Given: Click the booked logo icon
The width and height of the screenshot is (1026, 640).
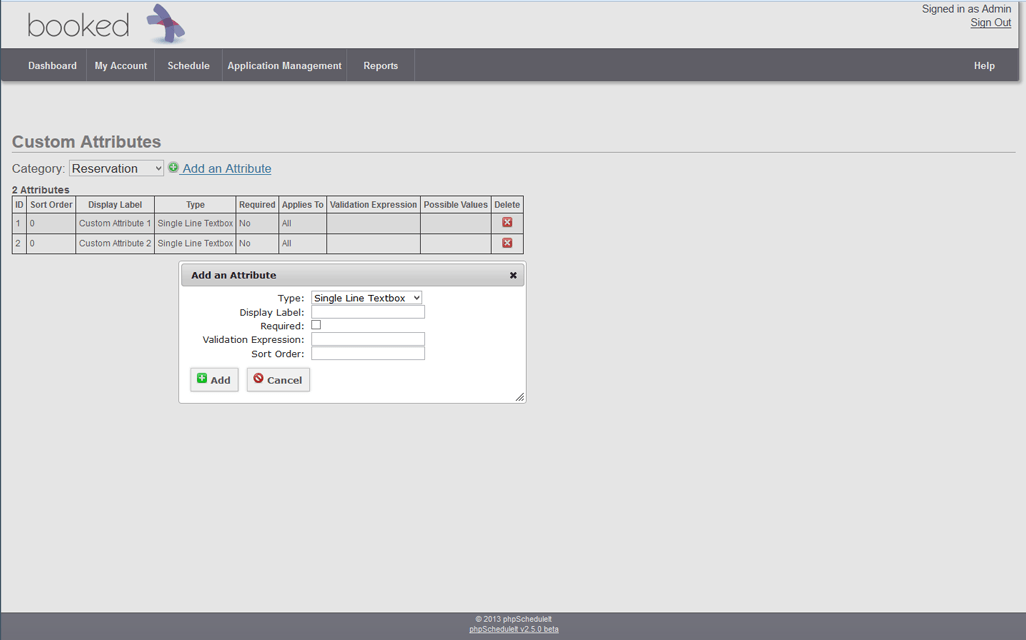Looking at the screenshot, I should [x=166, y=24].
